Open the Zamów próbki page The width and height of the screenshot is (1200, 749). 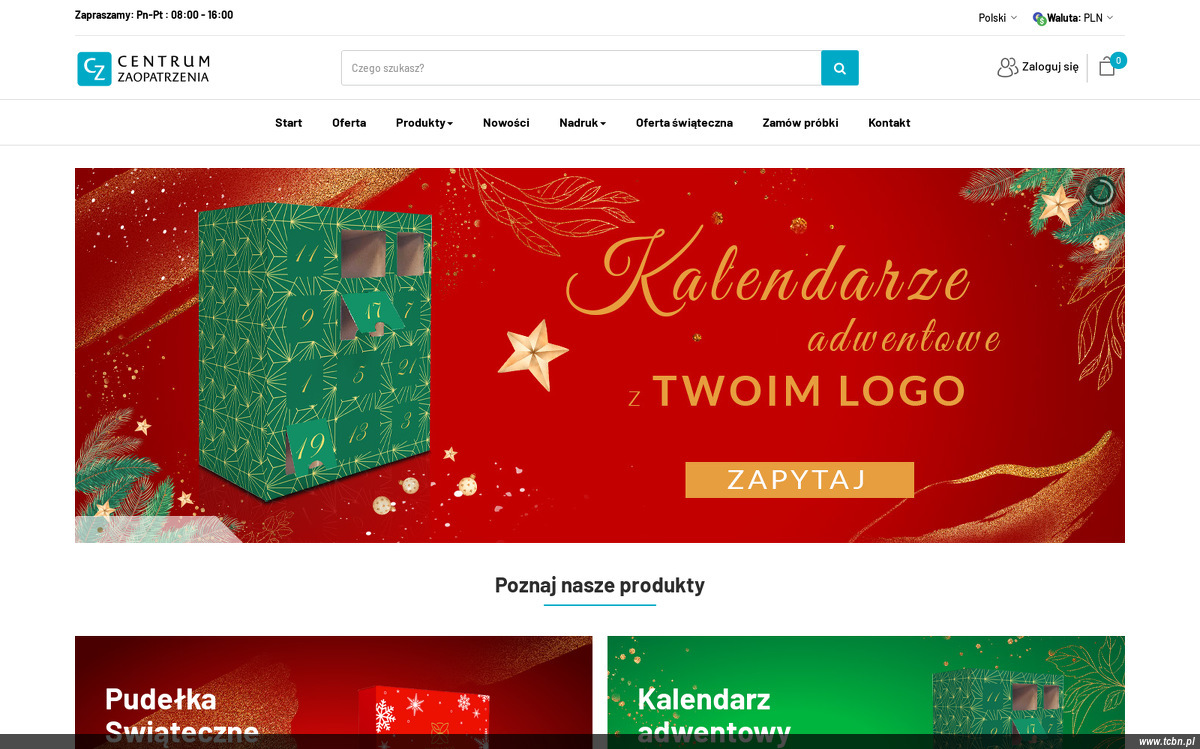[x=800, y=123]
